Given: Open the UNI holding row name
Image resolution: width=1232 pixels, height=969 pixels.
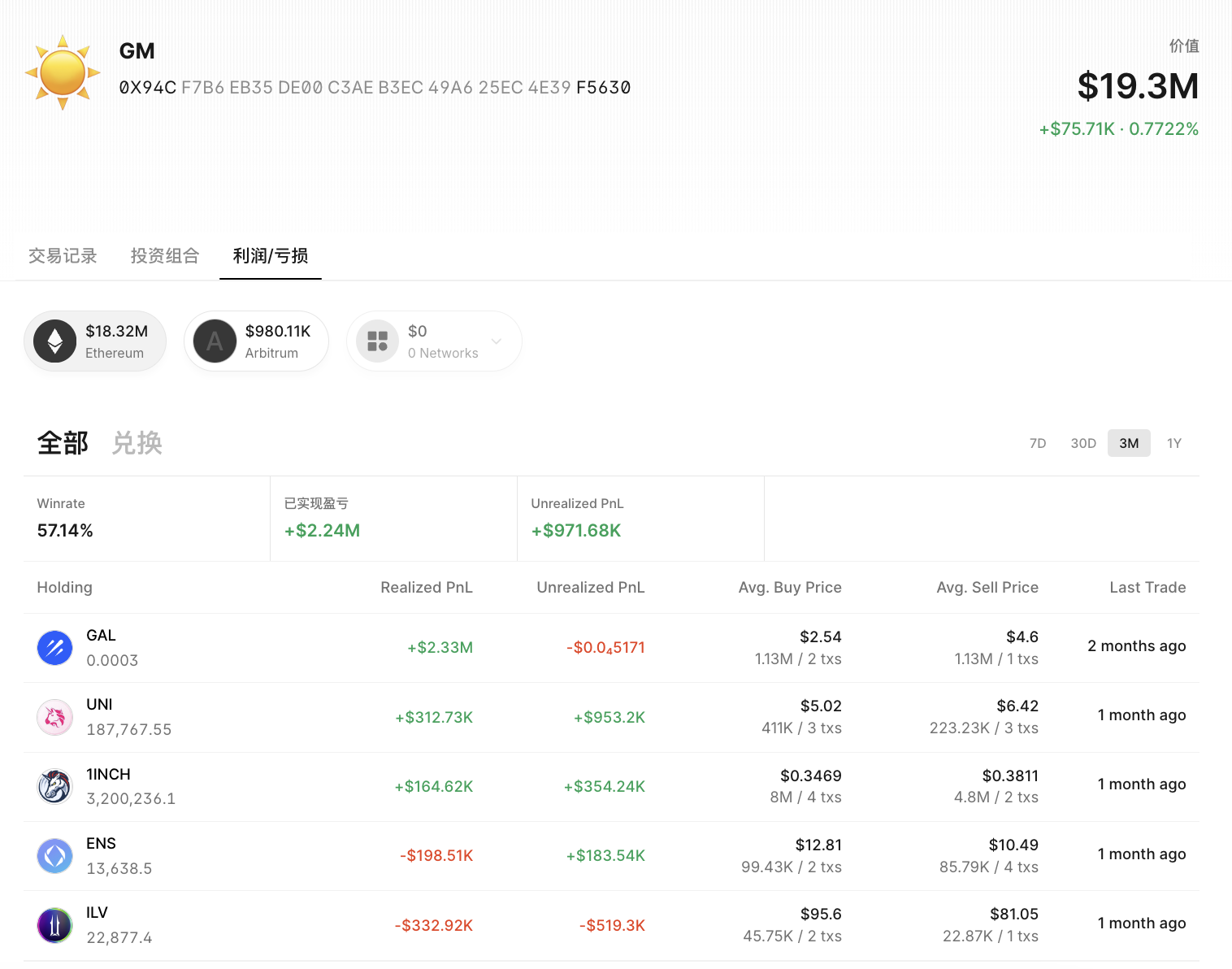Looking at the screenshot, I should [100, 705].
